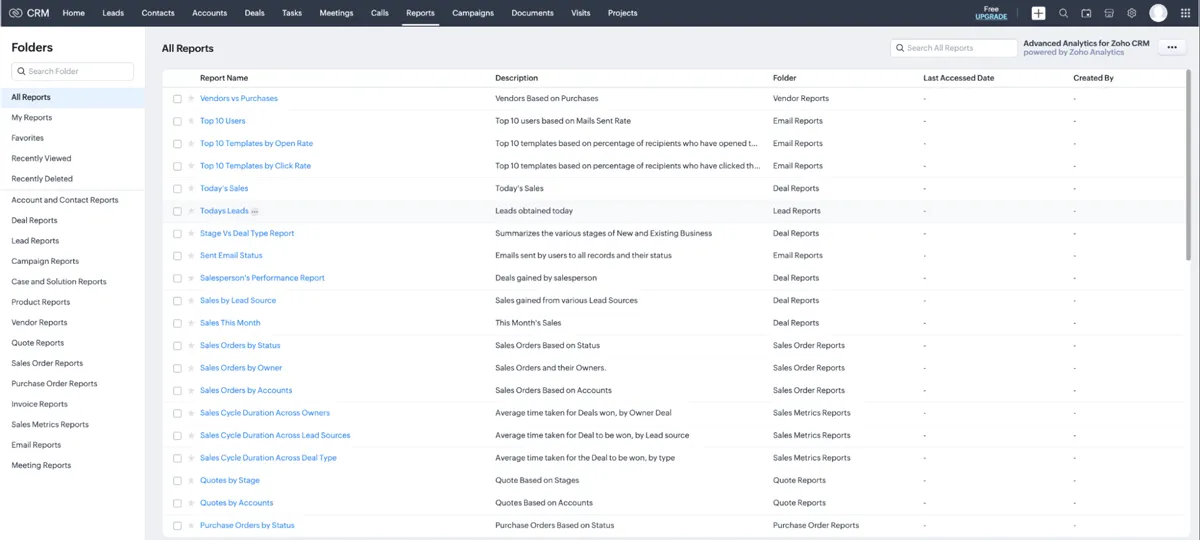The image size is (1200, 540).
Task: Switch to the Deals tab
Action: 254,13
